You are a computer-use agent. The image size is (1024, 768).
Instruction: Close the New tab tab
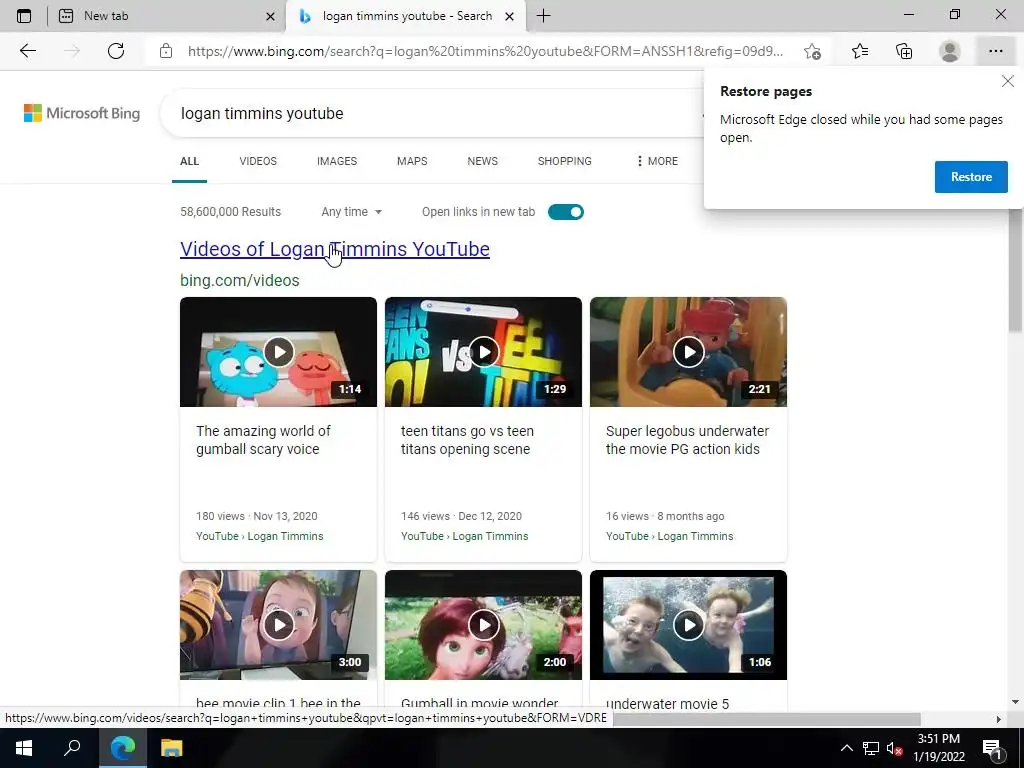pos(270,16)
